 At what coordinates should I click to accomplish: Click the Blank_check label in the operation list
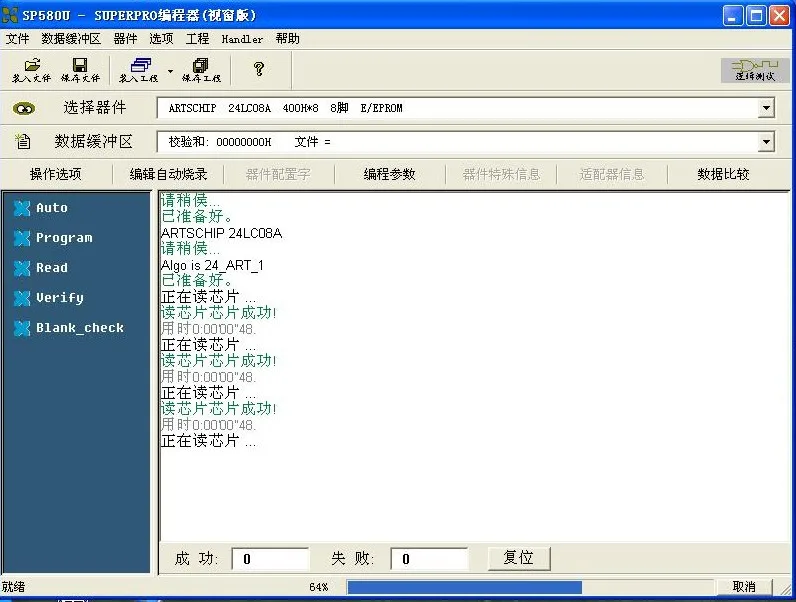coord(80,328)
